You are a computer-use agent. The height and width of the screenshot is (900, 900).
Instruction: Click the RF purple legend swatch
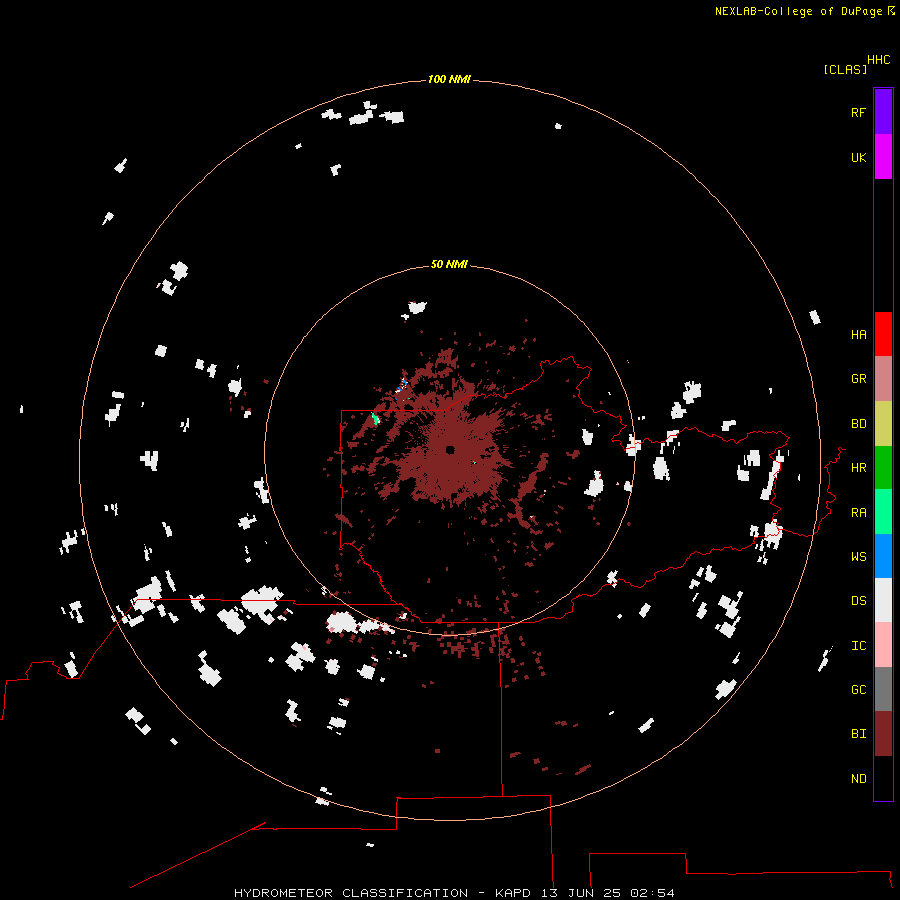883,112
